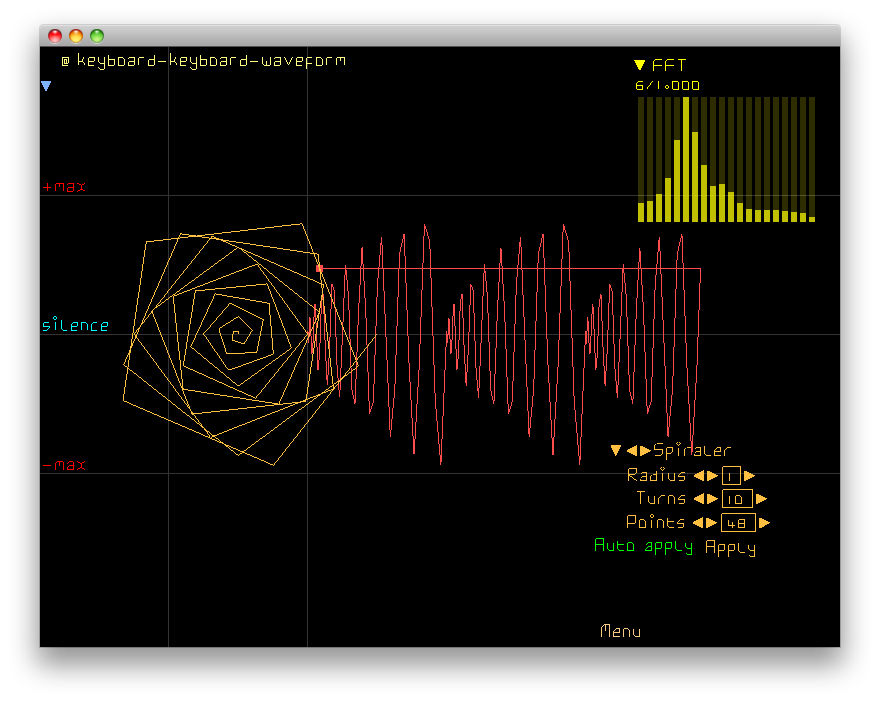Click the arrow right of Radius value box
Image resolution: width=880 pixels, height=702 pixels.
pyautogui.click(x=749, y=476)
